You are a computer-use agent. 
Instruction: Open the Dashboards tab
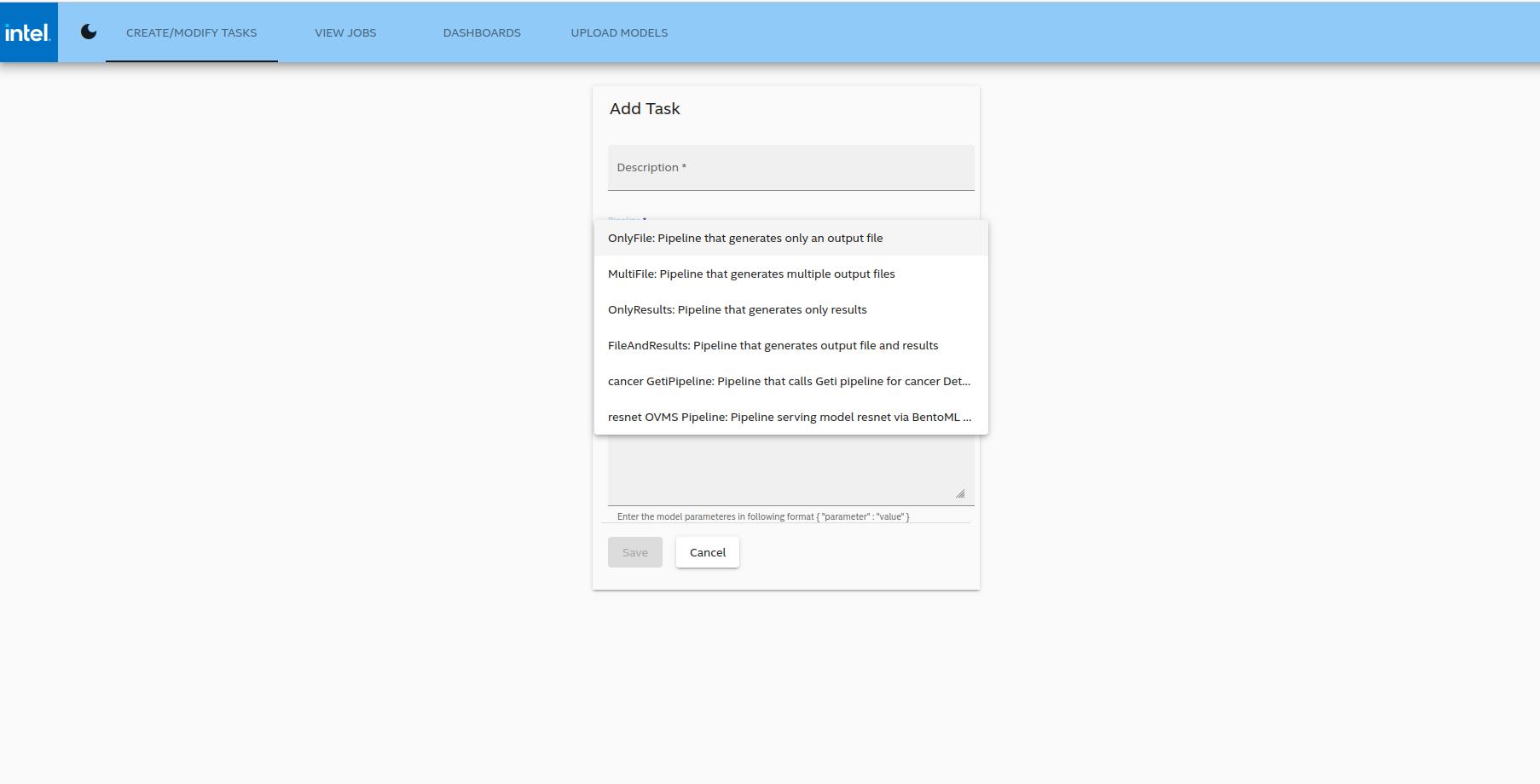(x=482, y=32)
